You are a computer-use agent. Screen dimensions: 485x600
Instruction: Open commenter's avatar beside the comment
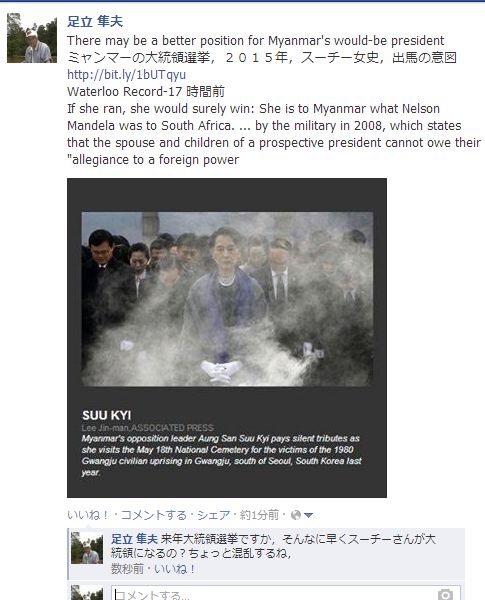click(87, 548)
